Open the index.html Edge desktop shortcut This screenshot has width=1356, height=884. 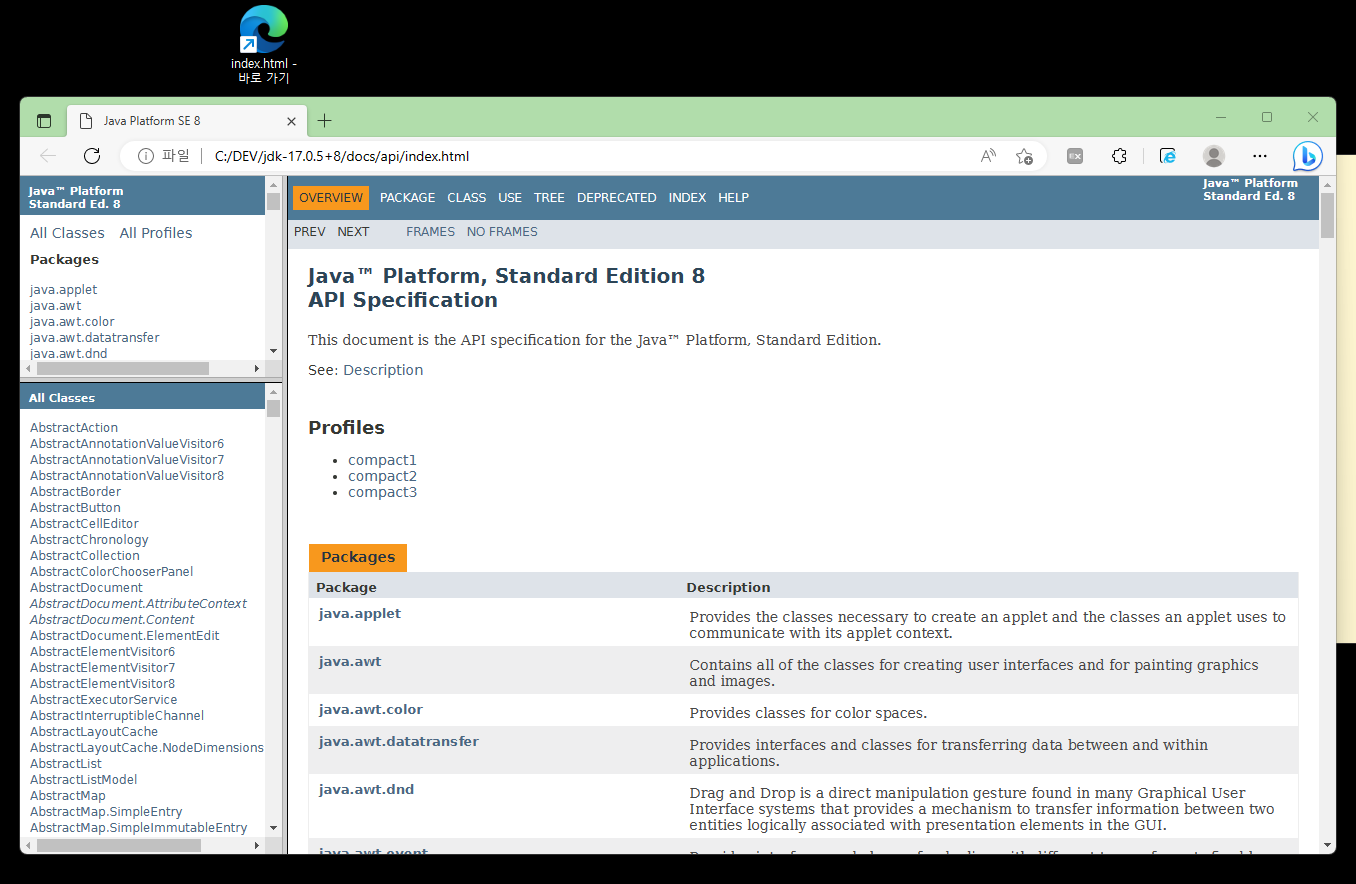pyautogui.click(x=264, y=45)
